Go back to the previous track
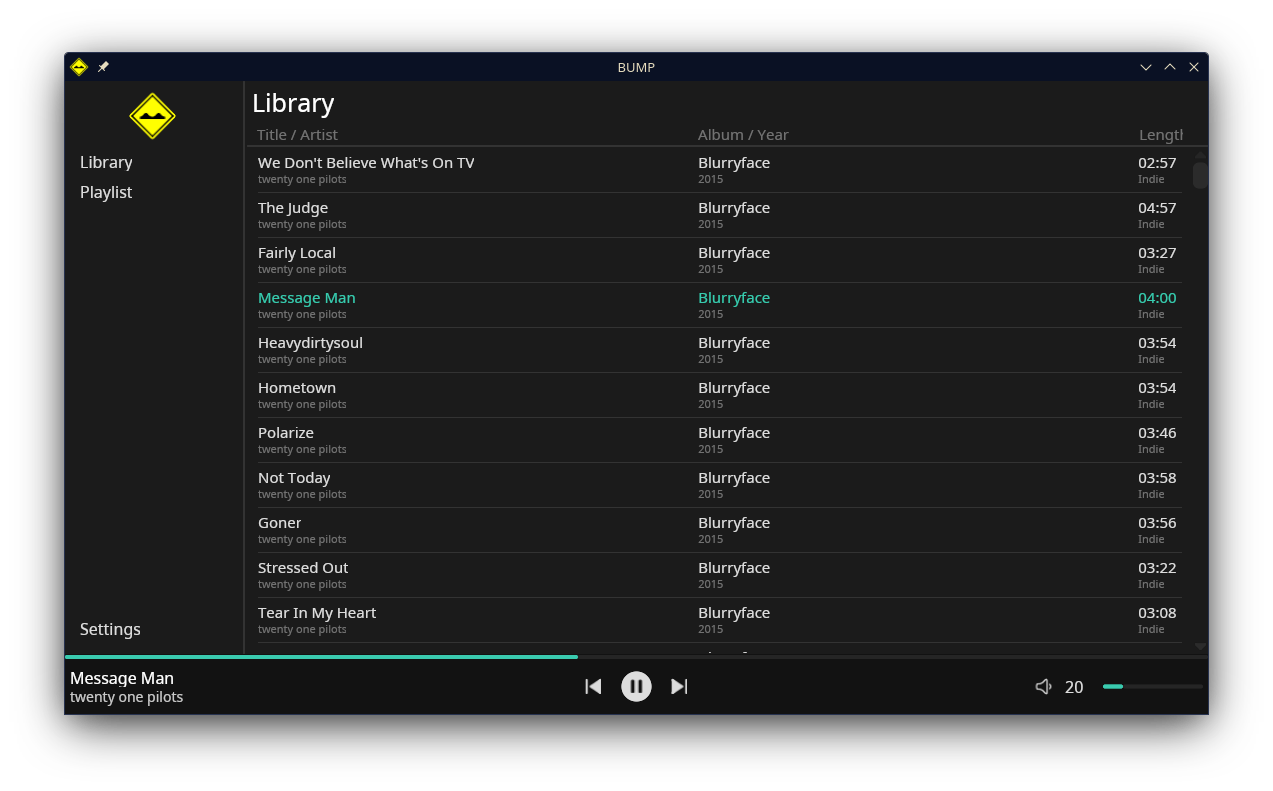This screenshot has height=791, width=1273. tap(593, 686)
